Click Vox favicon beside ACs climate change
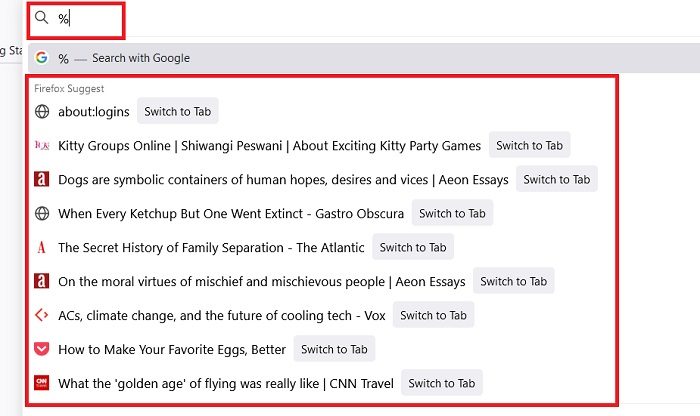The image size is (700, 416). click(42, 315)
